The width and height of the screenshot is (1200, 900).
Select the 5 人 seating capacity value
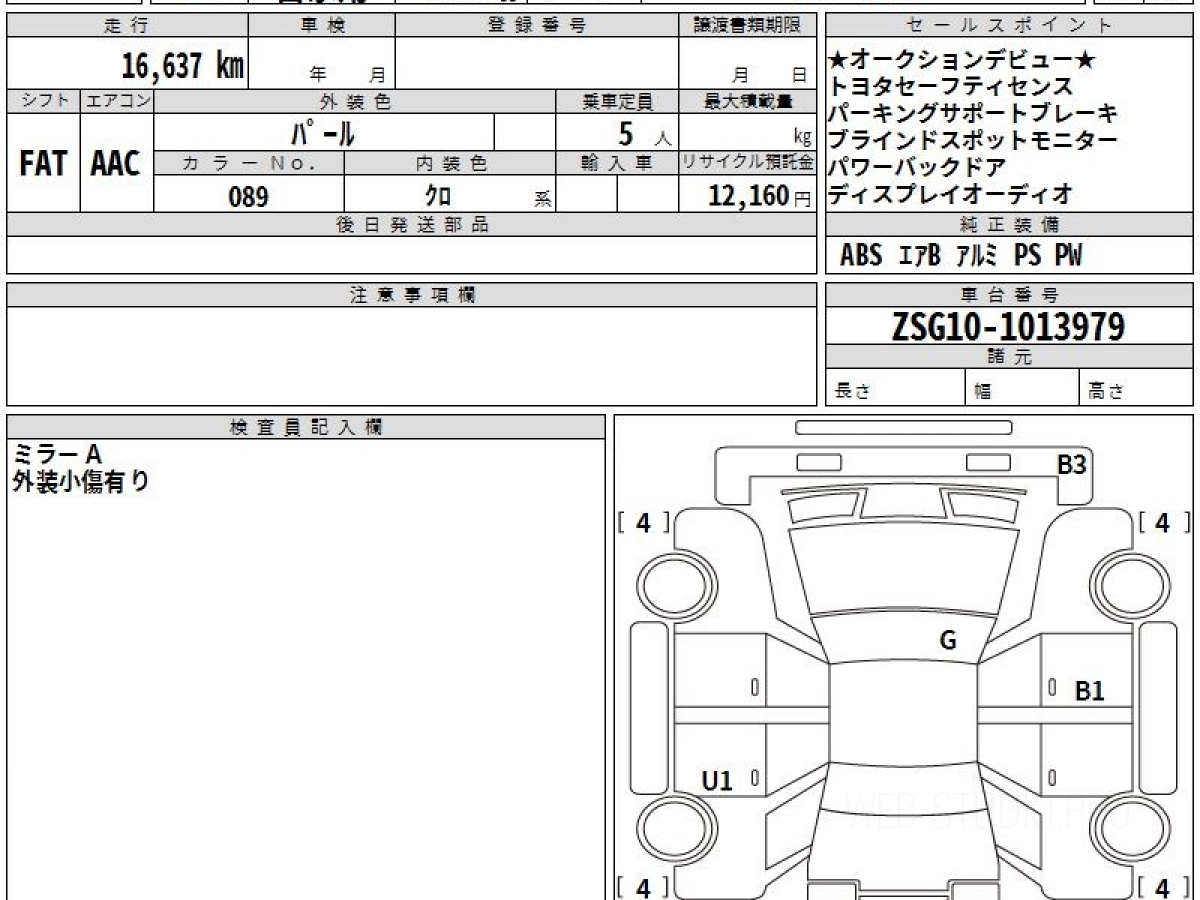tap(645, 133)
